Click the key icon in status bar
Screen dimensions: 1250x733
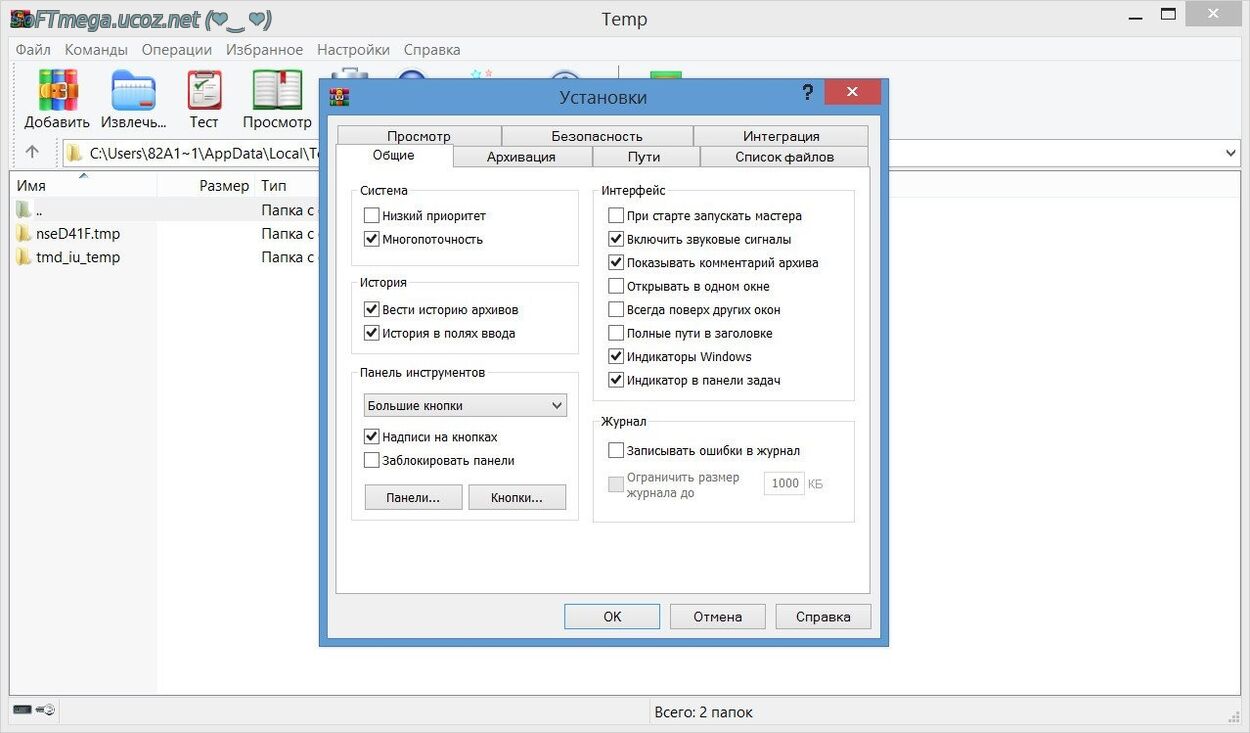click(x=45, y=710)
